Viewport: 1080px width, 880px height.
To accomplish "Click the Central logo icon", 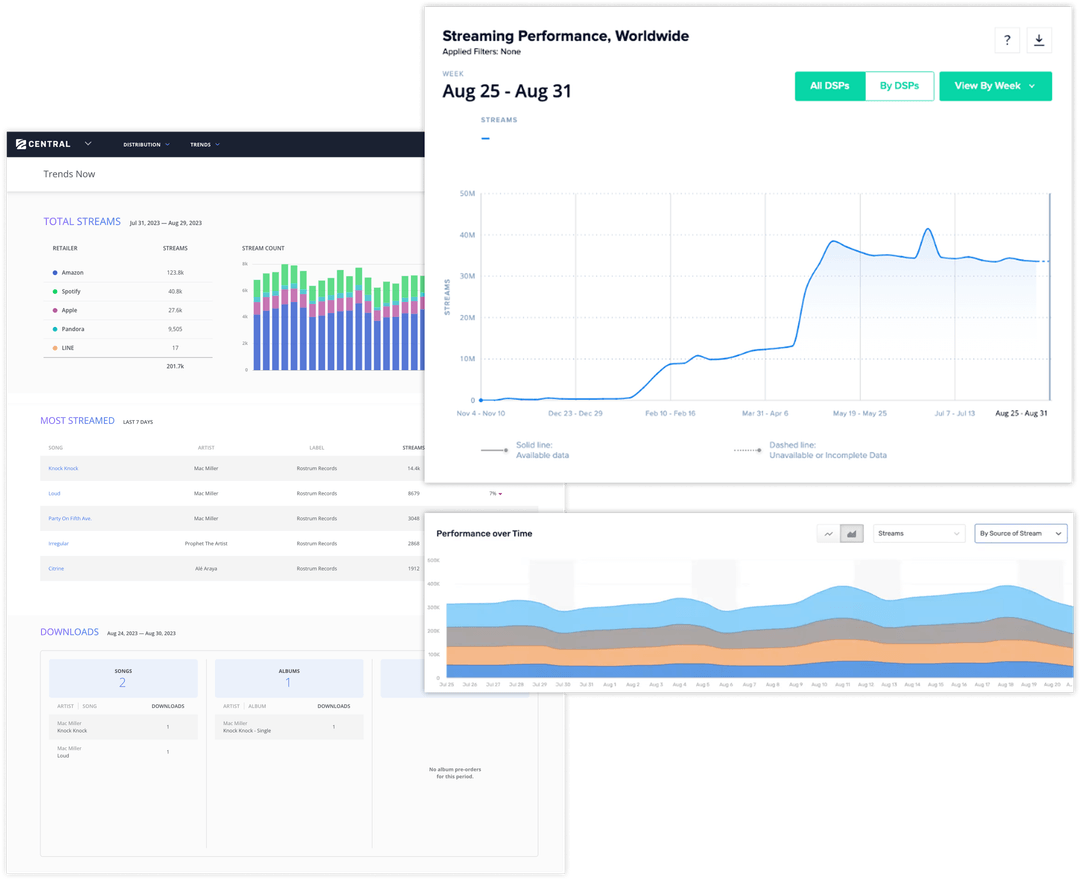I will (21, 144).
